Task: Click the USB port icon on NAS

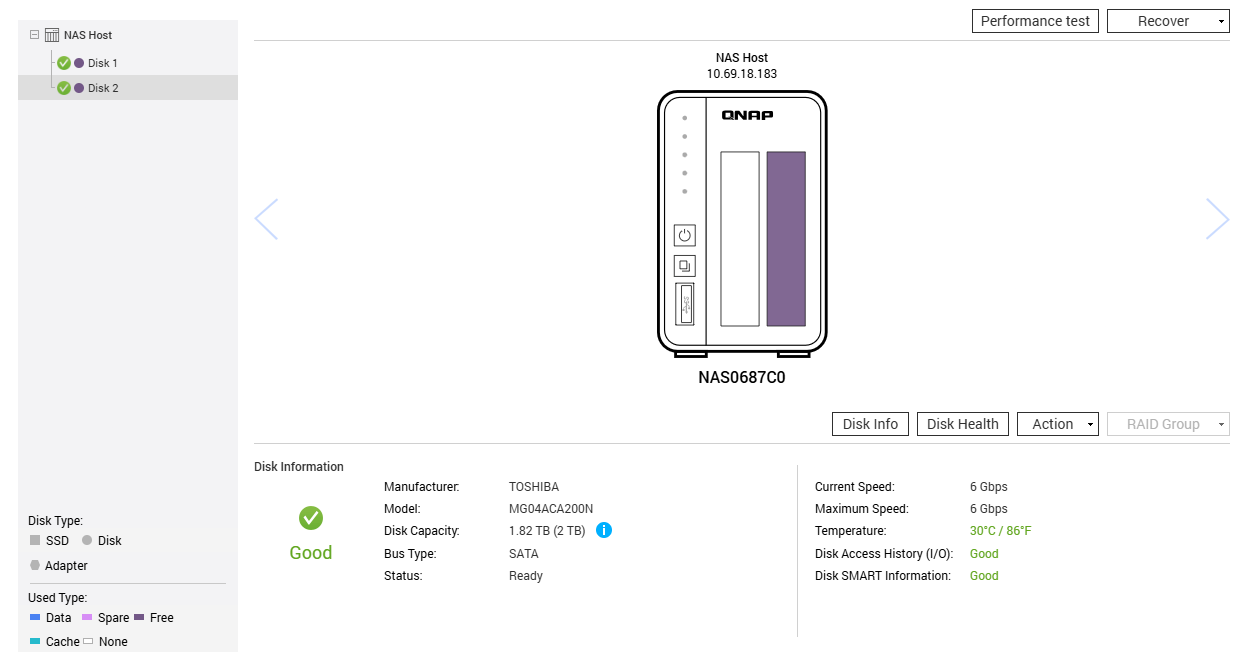Action: [x=684, y=304]
